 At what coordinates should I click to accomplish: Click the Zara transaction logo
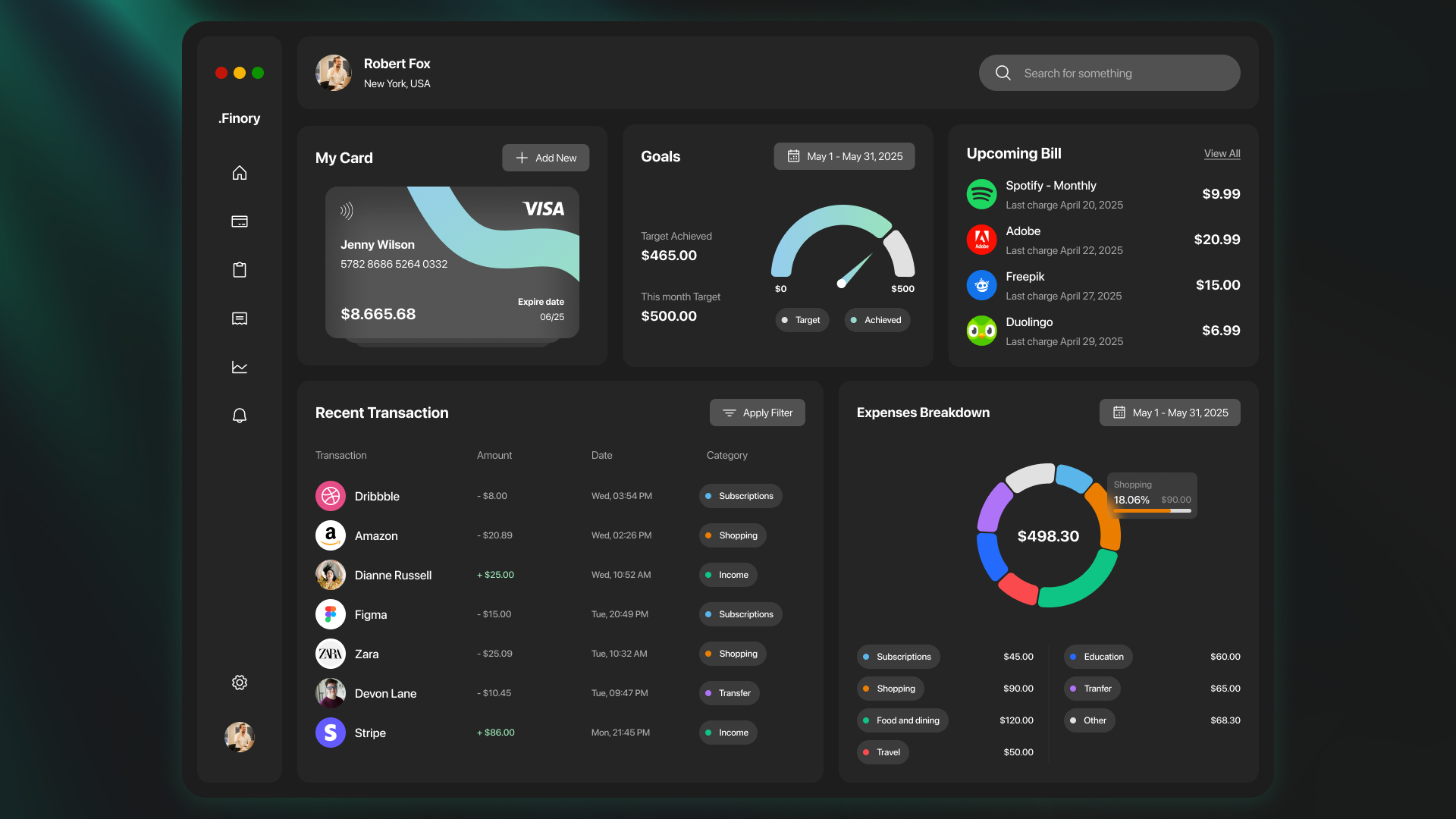coord(331,654)
